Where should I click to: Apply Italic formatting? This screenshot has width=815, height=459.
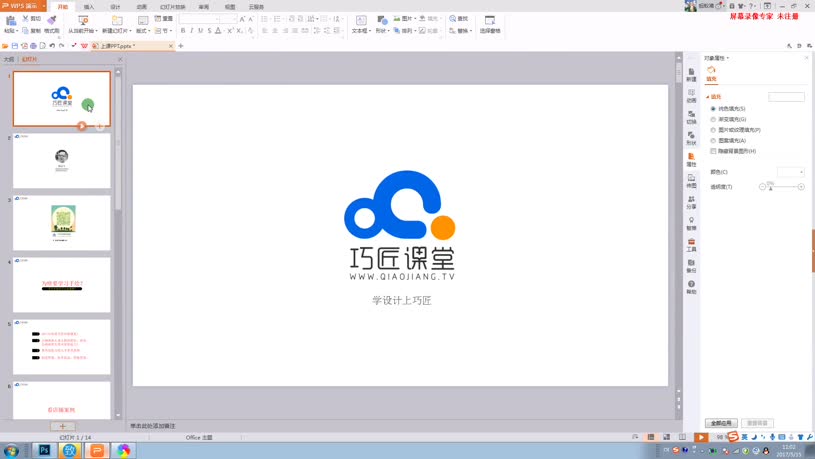coord(192,31)
